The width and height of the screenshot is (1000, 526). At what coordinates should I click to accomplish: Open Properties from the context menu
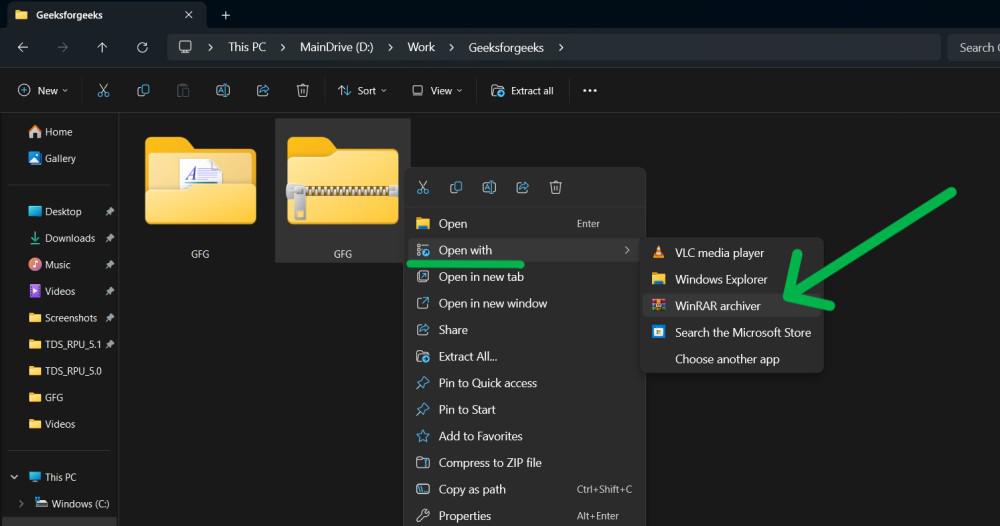pos(524,516)
